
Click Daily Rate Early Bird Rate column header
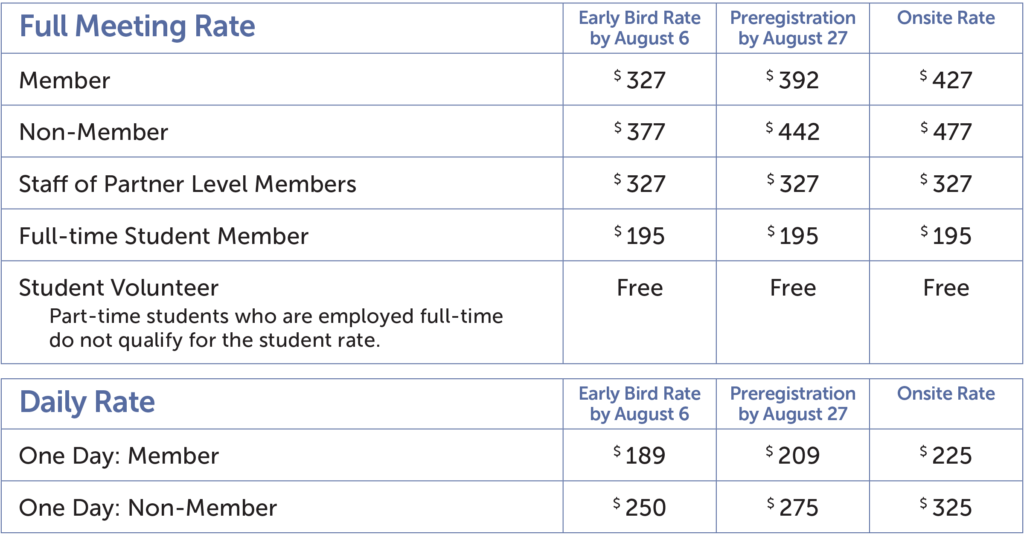[x=640, y=403]
